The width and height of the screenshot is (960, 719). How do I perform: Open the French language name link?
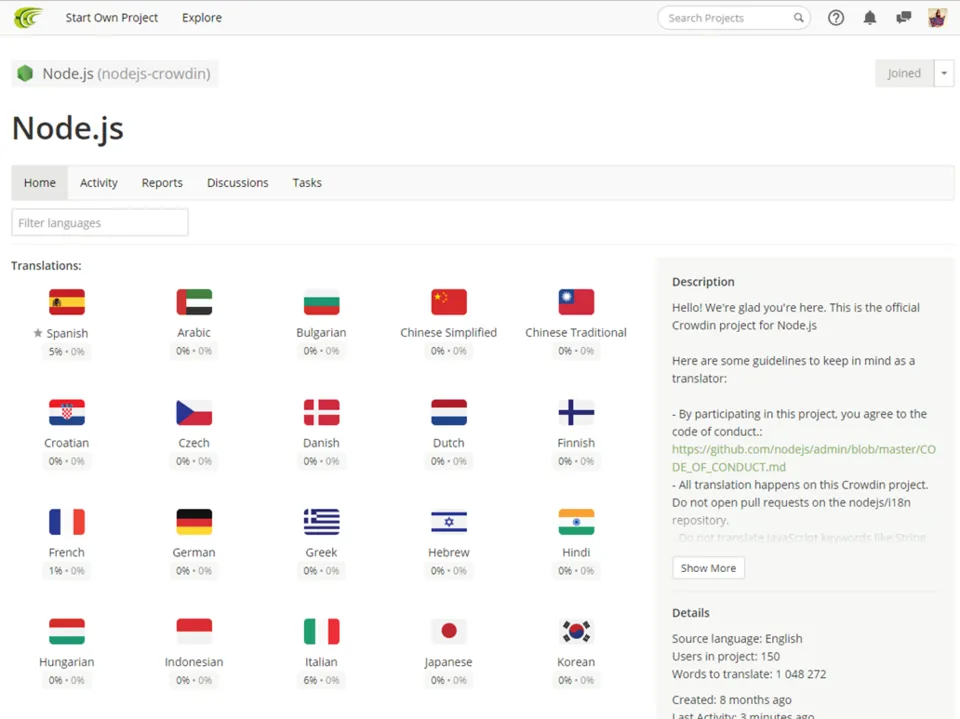tap(67, 552)
